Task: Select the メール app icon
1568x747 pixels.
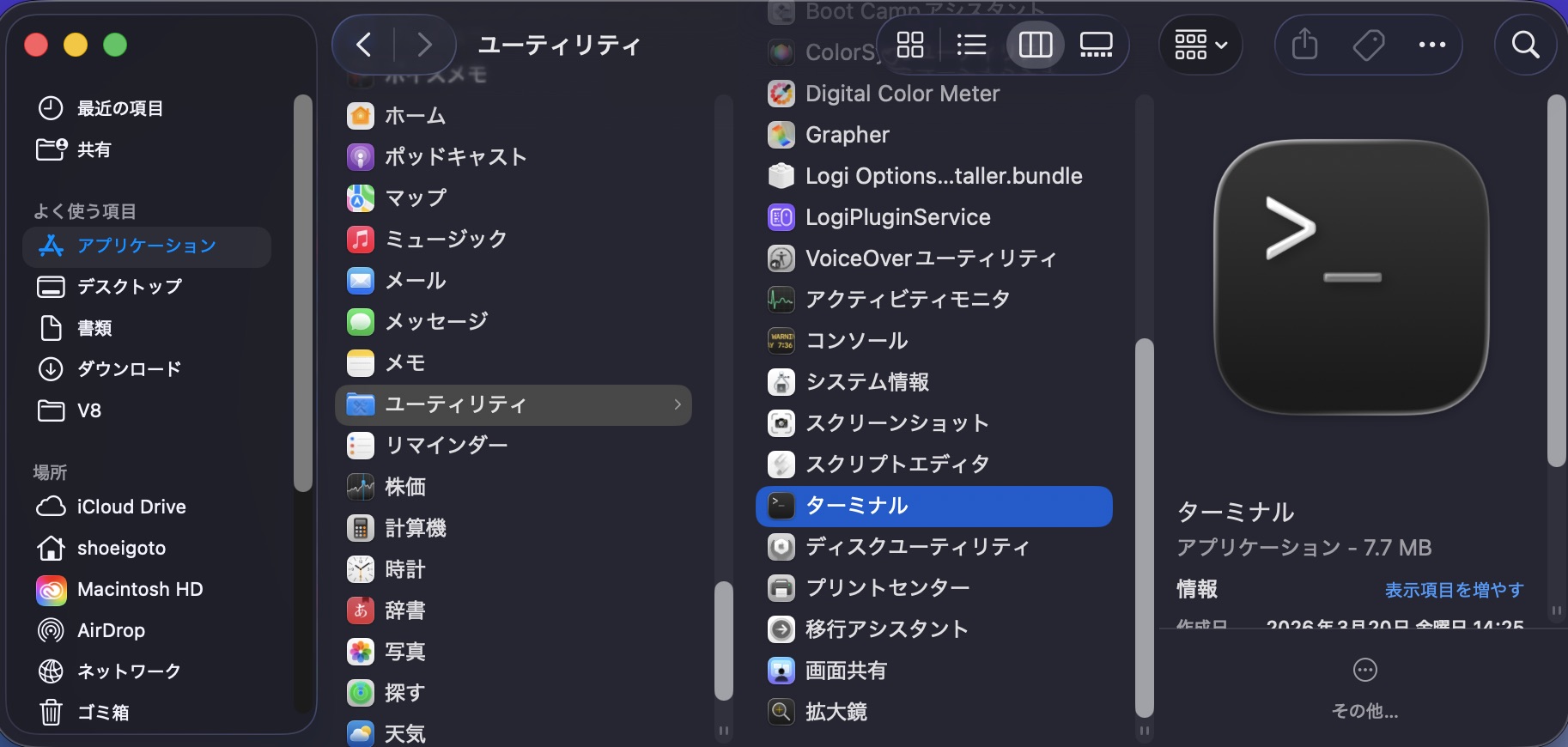Action: coord(361,280)
